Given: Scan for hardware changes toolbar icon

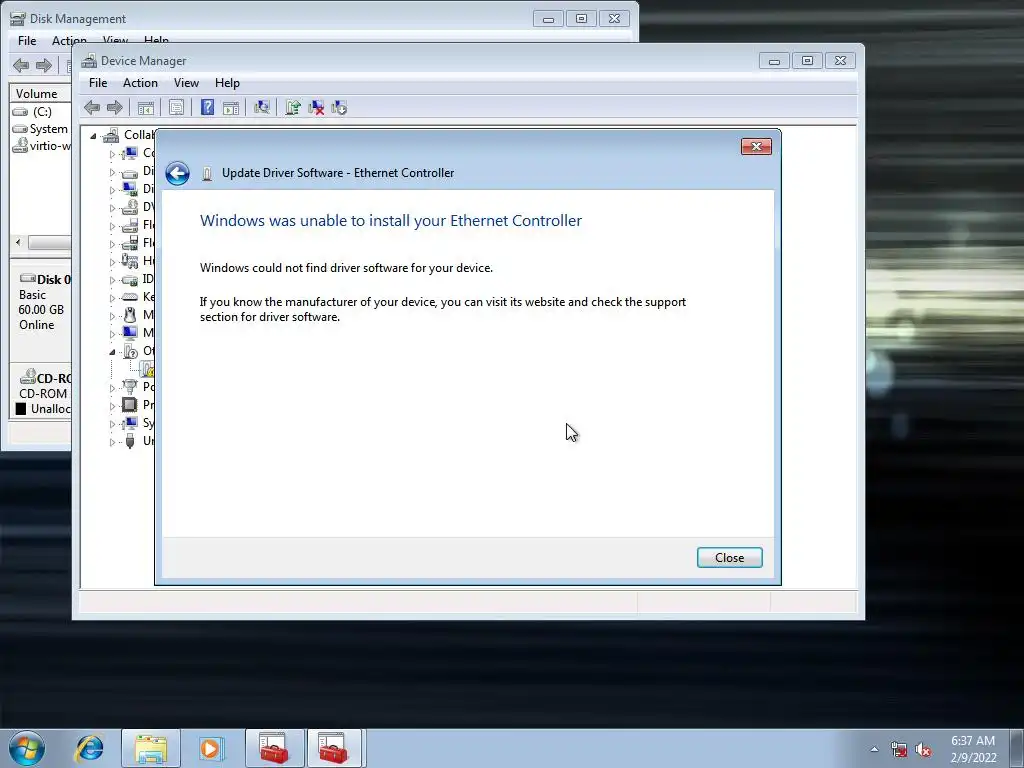Looking at the screenshot, I should 262,108.
